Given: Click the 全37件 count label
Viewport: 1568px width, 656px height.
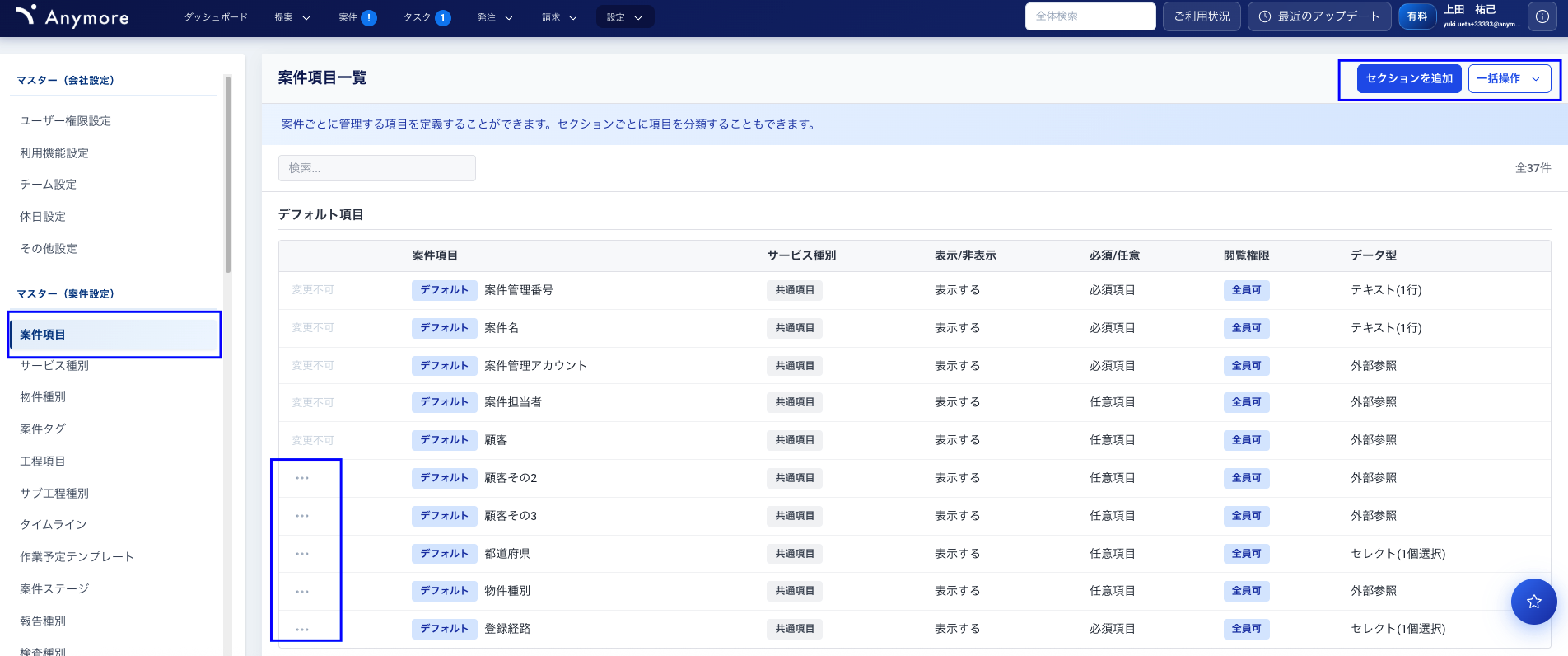Looking at the screenshot, I should click(x=1533, y=168).
